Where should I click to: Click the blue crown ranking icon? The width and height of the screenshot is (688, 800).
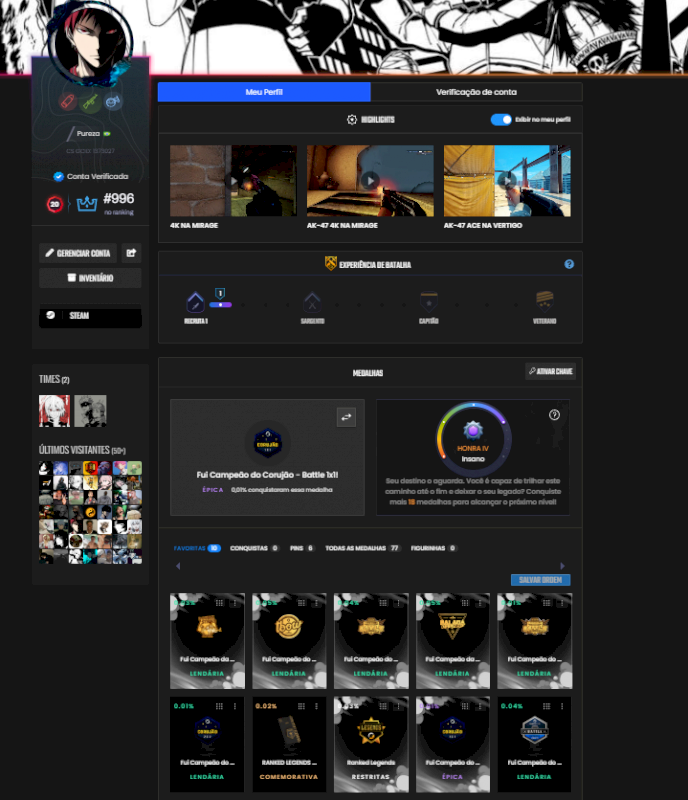pyautogui.click(x=87, y=204)
